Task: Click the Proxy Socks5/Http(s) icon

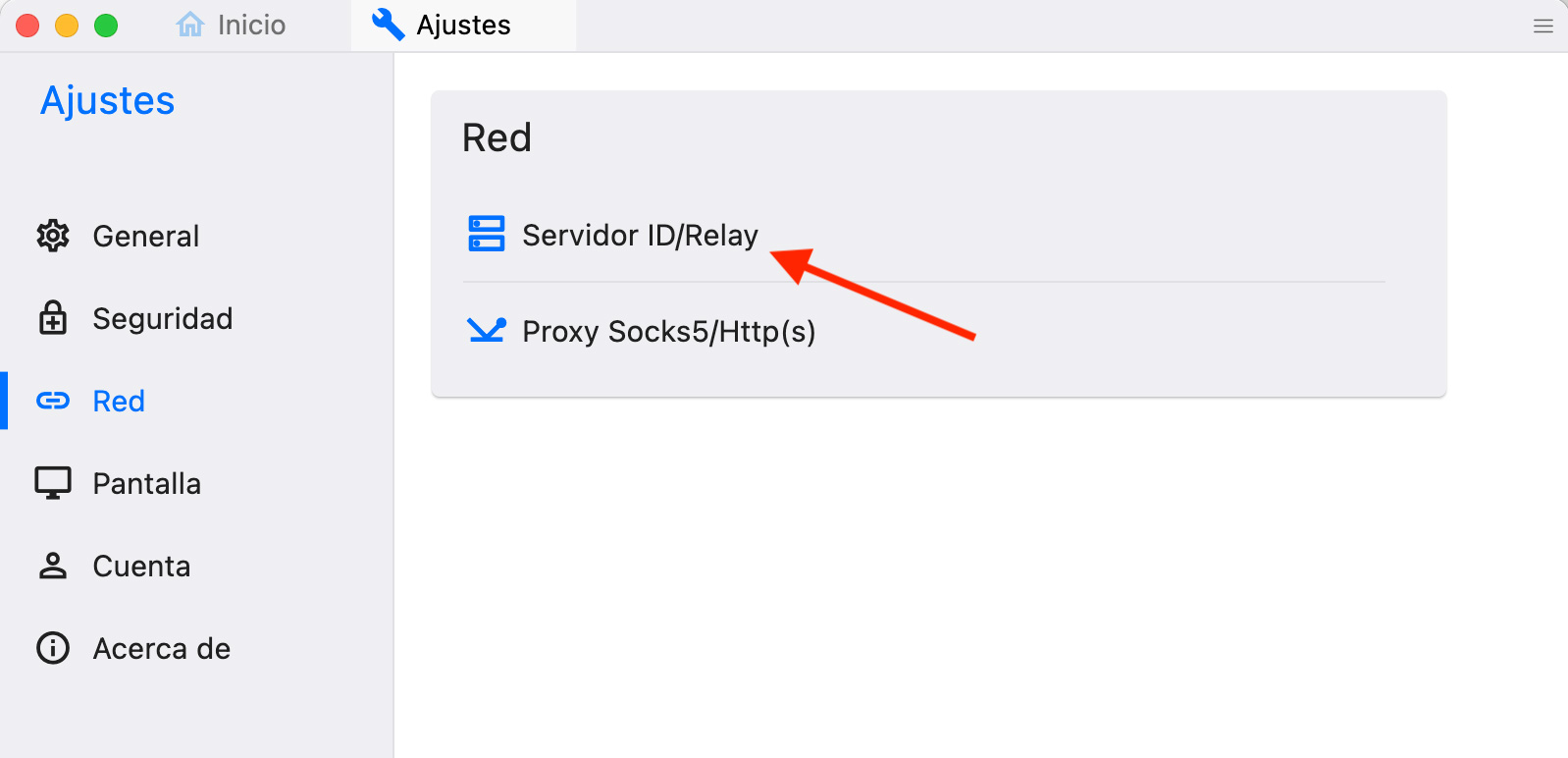Action: coord(487,330)
